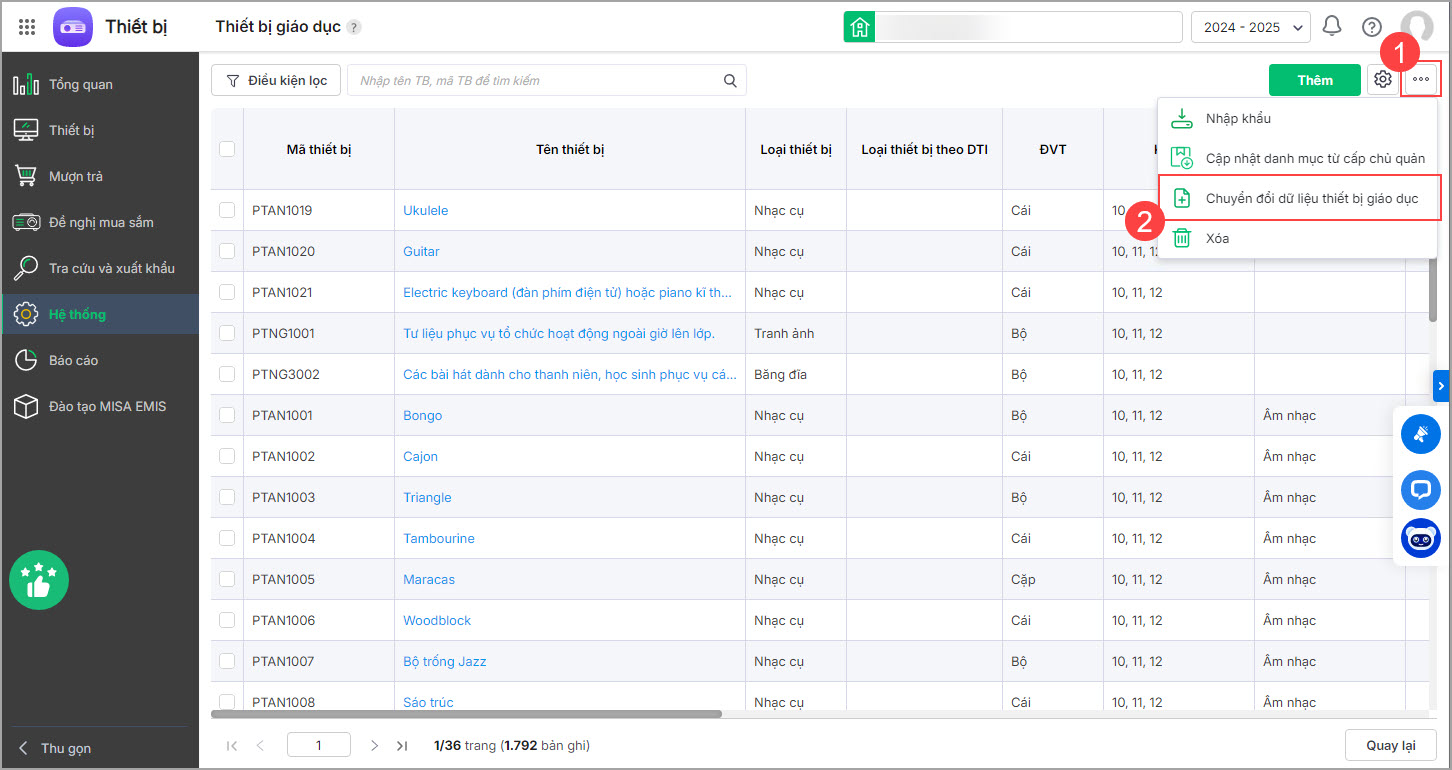1452x770 pixels.
Task: Open the robot assistant floating icon
Action: point(1420,539)
